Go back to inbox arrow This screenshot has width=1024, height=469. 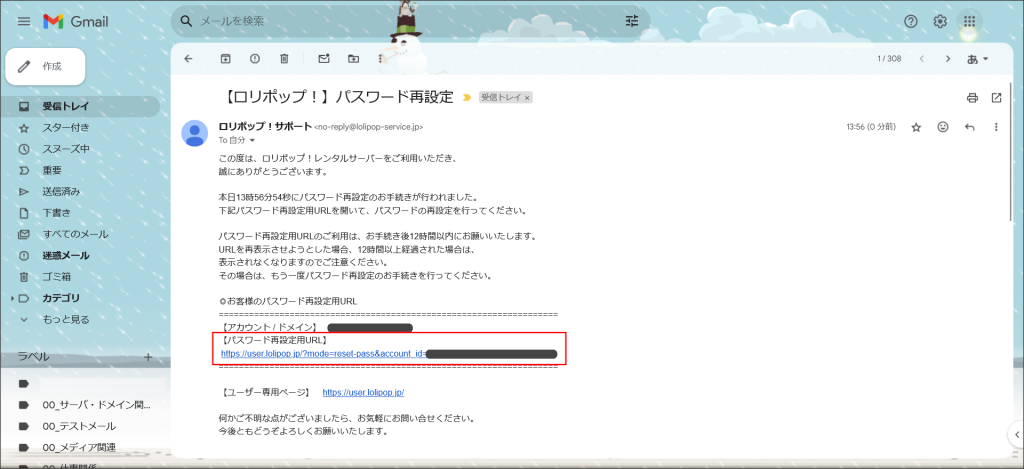coord(189,59)
